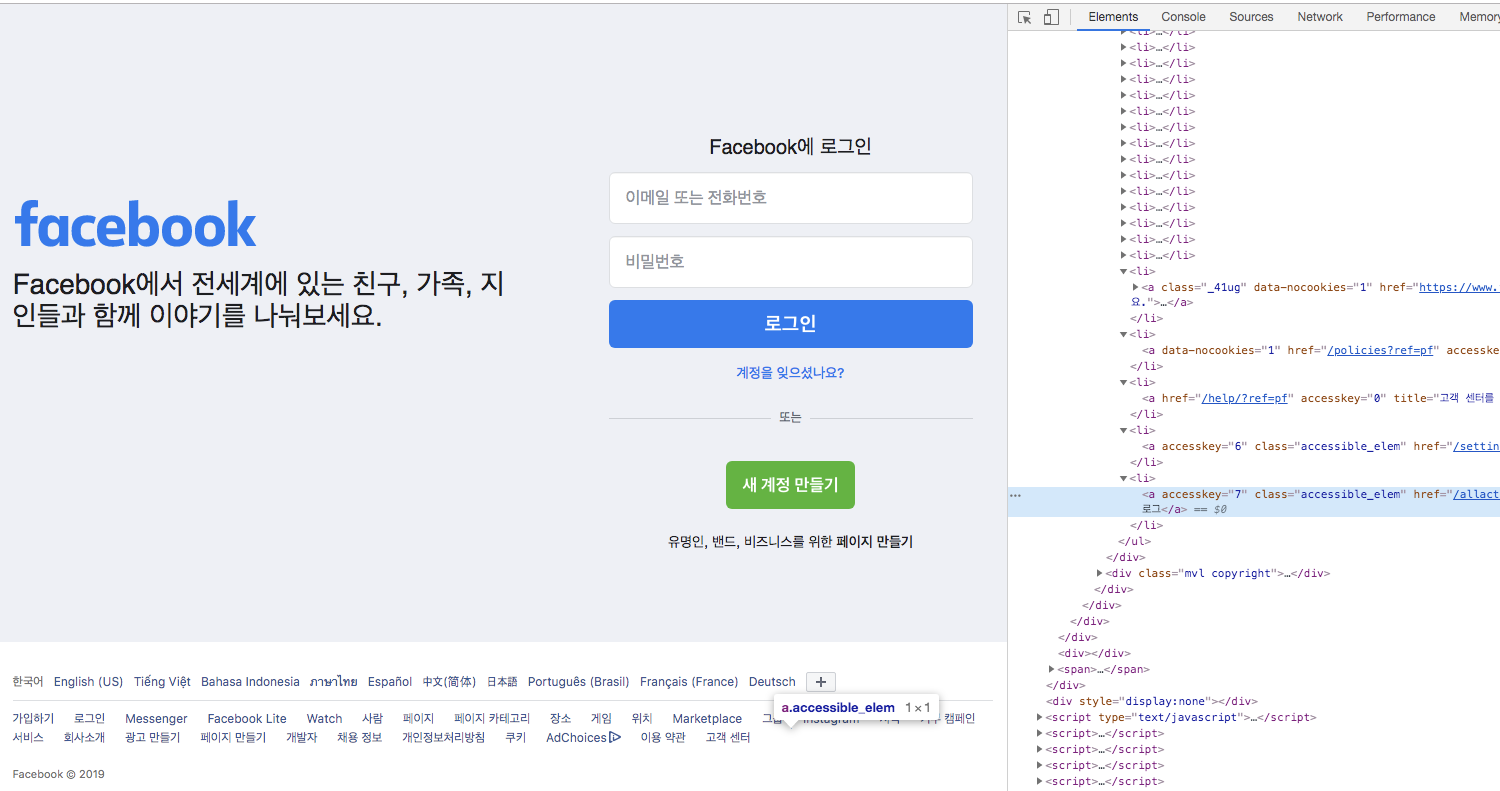Click the AdChoices arrow icon
1500x791 pixels.
[614, 737]
